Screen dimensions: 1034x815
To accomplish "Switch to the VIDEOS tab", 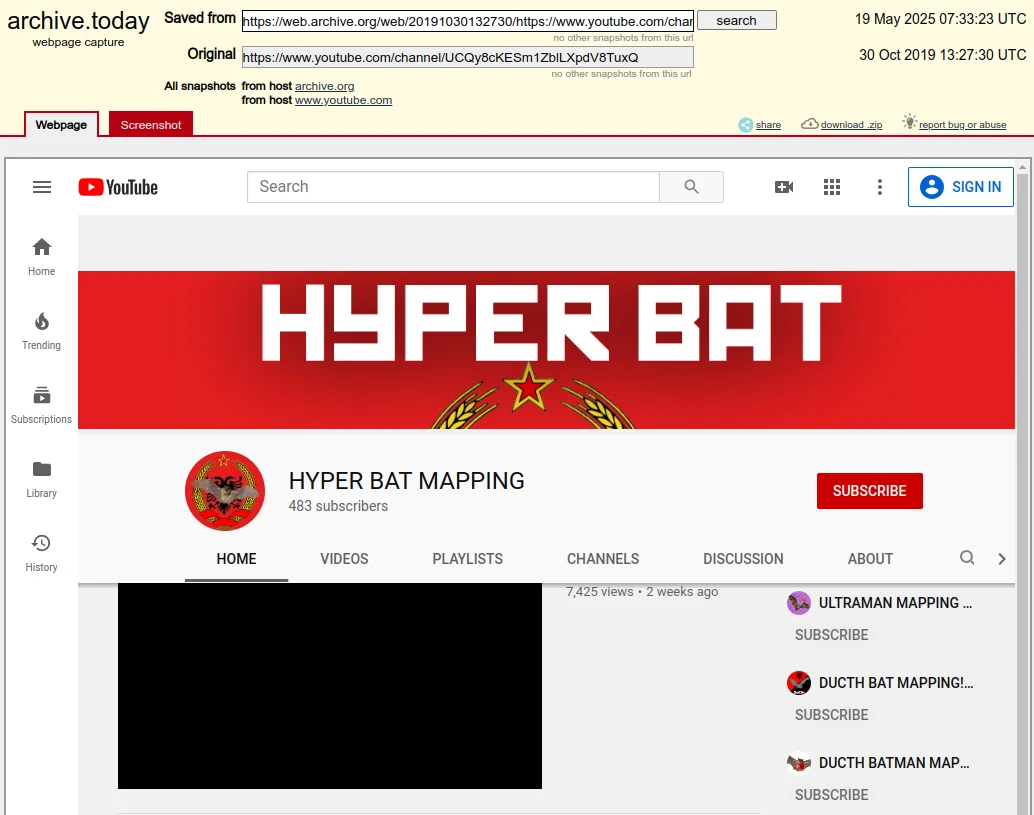I will 344,558.
